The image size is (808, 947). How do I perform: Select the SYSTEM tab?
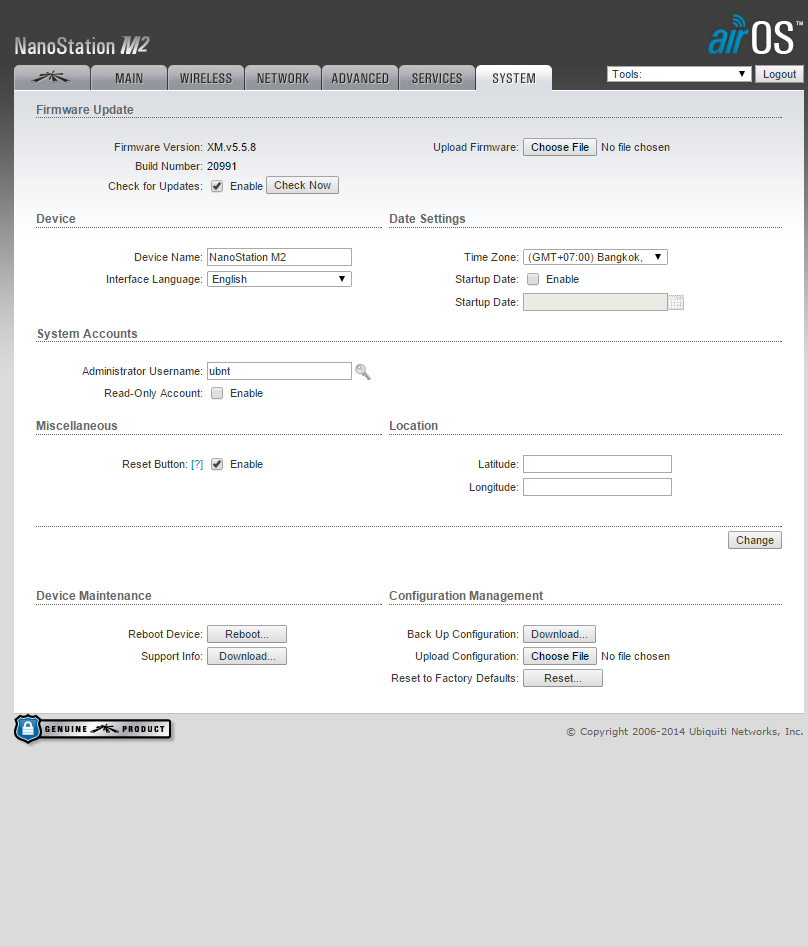coord(514,78)
